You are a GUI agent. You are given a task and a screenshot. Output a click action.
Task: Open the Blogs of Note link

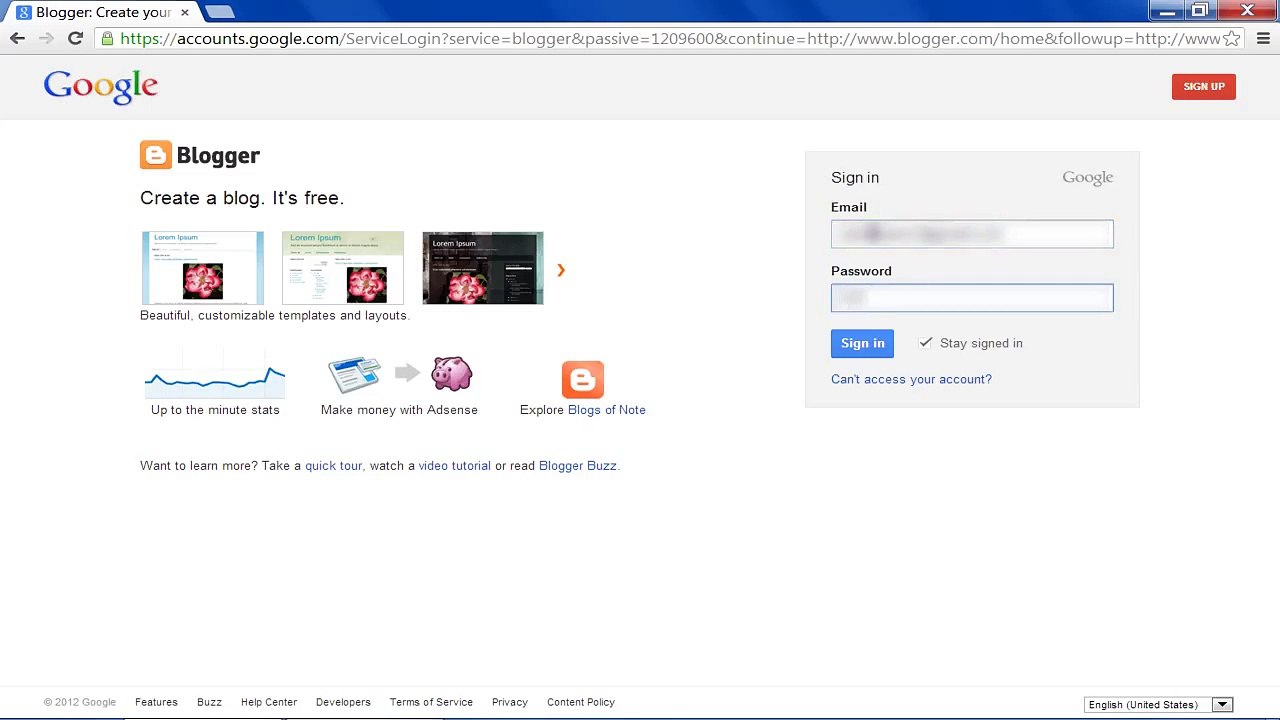point(607,410)
